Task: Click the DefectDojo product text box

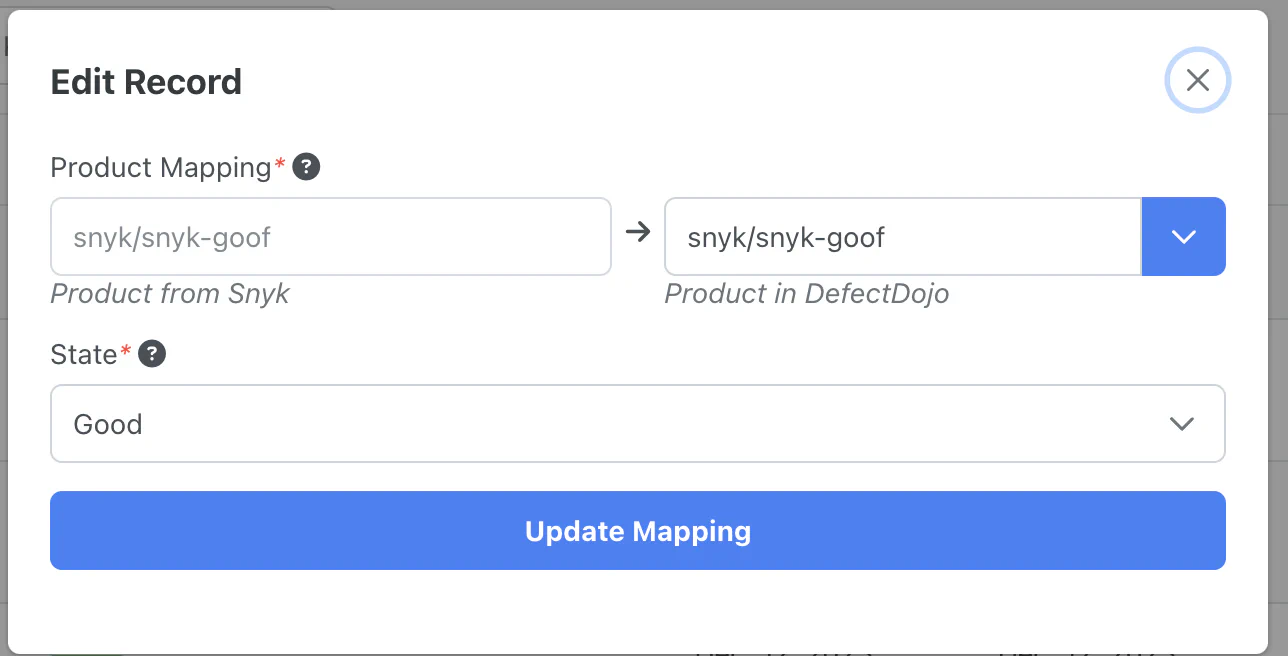Action: (902, 237)
